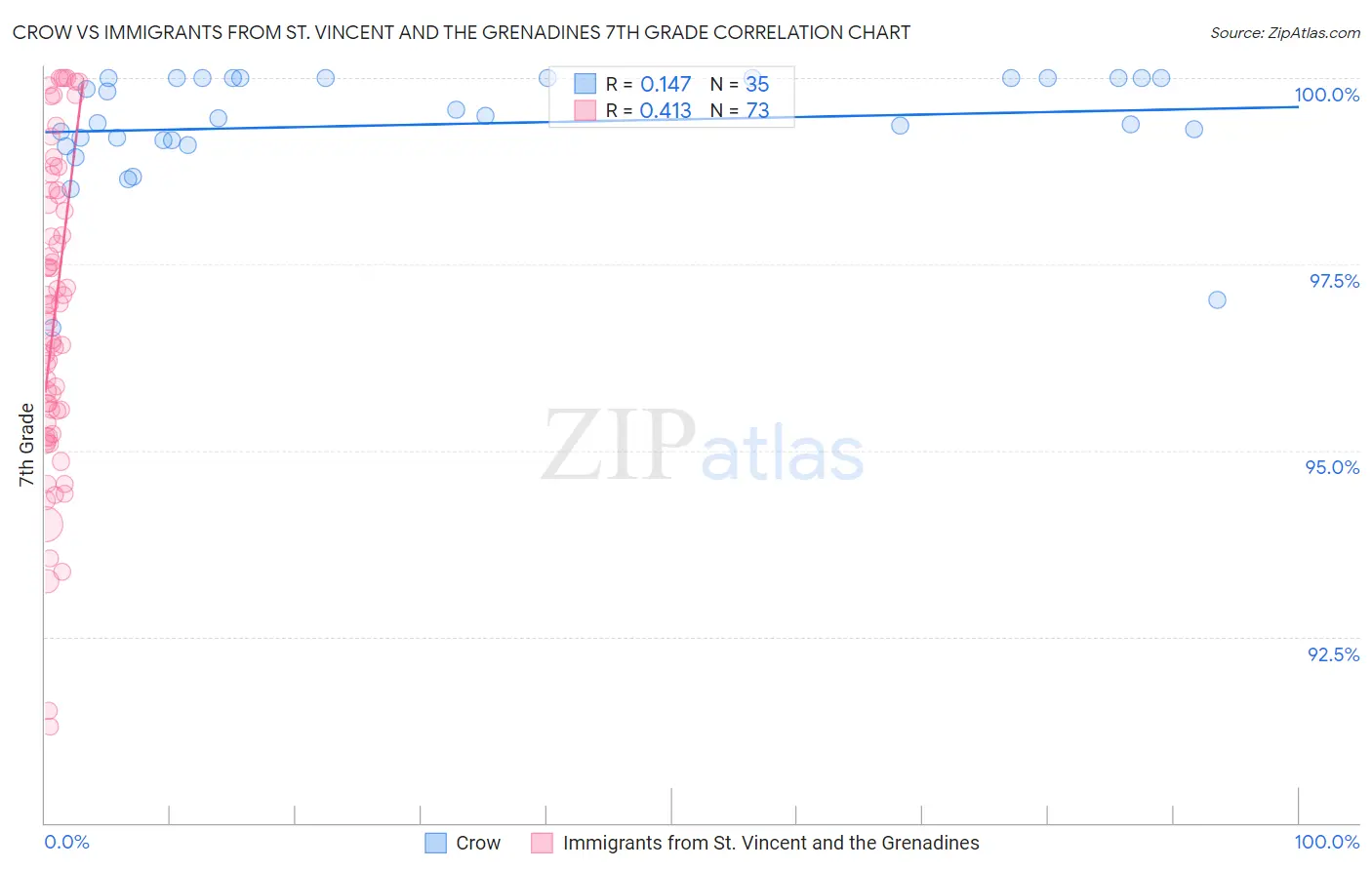Click the N = 73 sample count
Viewport: 1372px width, 870px height.
tap(740, 110)
